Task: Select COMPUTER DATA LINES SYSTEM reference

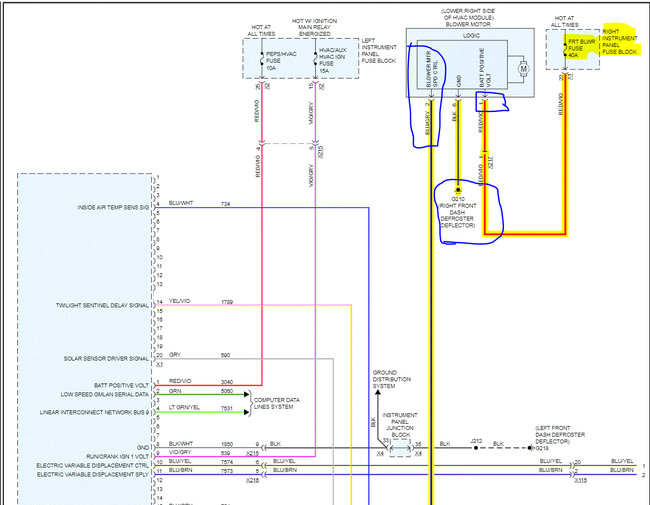Action: (276, 403)
